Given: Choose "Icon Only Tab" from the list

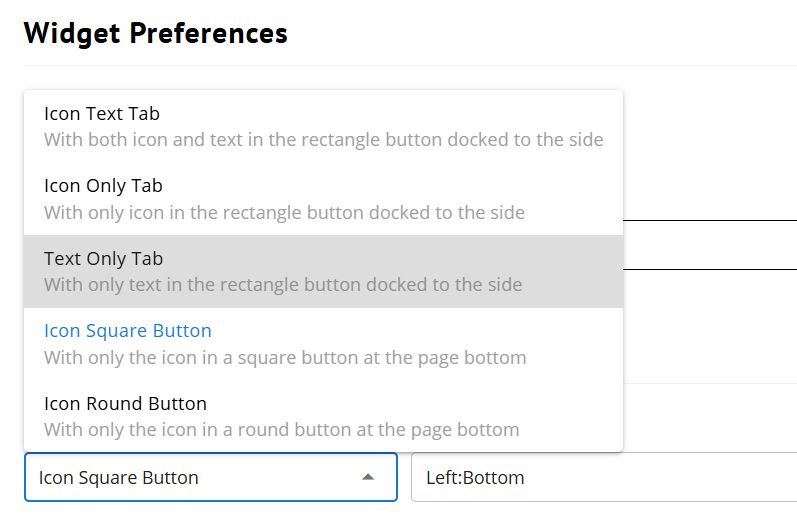Looking at the screenshot, I should pyautogui.click(x=103, y=186).
